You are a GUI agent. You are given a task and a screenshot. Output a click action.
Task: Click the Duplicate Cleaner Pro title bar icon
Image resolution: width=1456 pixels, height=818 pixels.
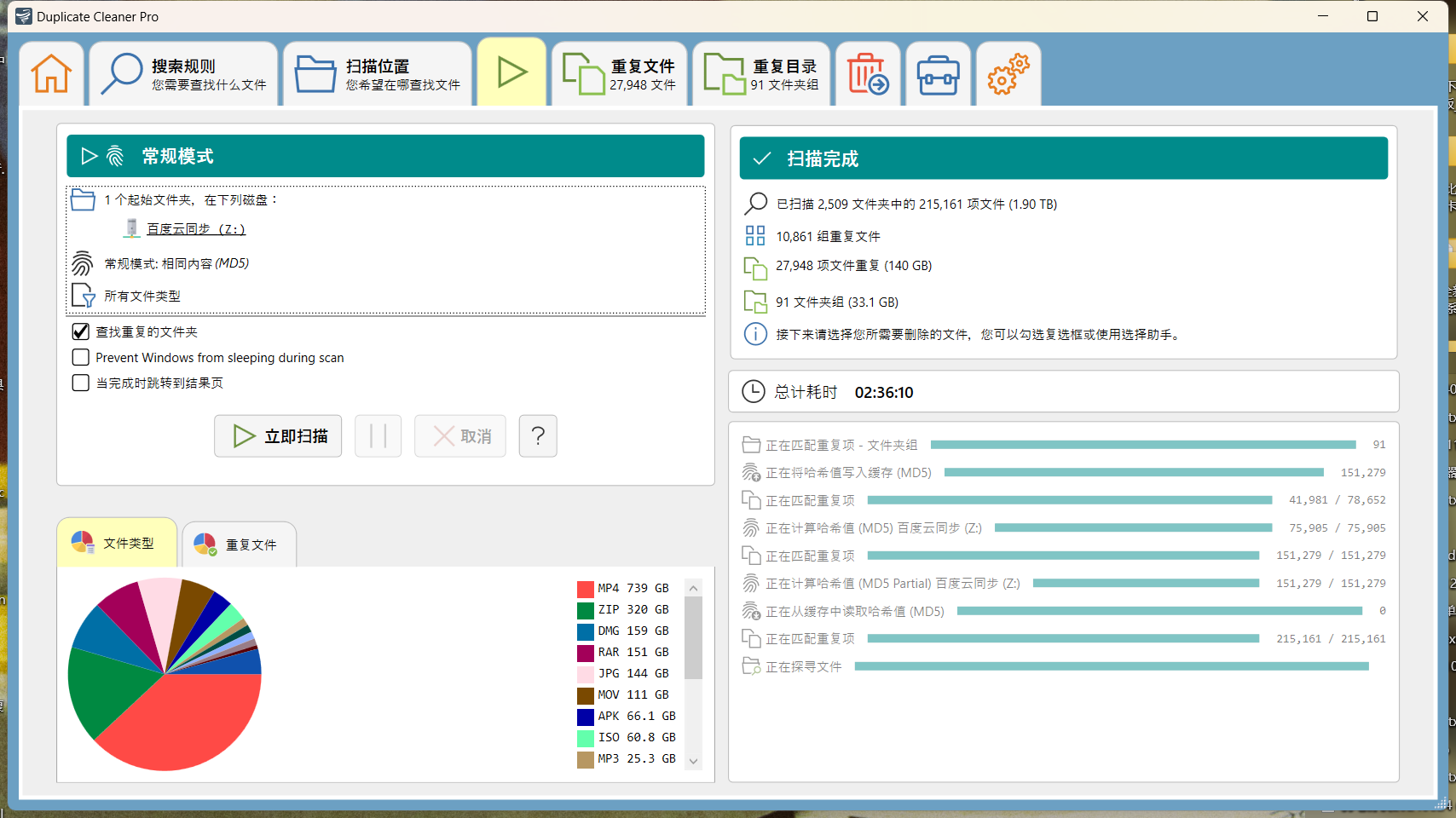[24, 16]
